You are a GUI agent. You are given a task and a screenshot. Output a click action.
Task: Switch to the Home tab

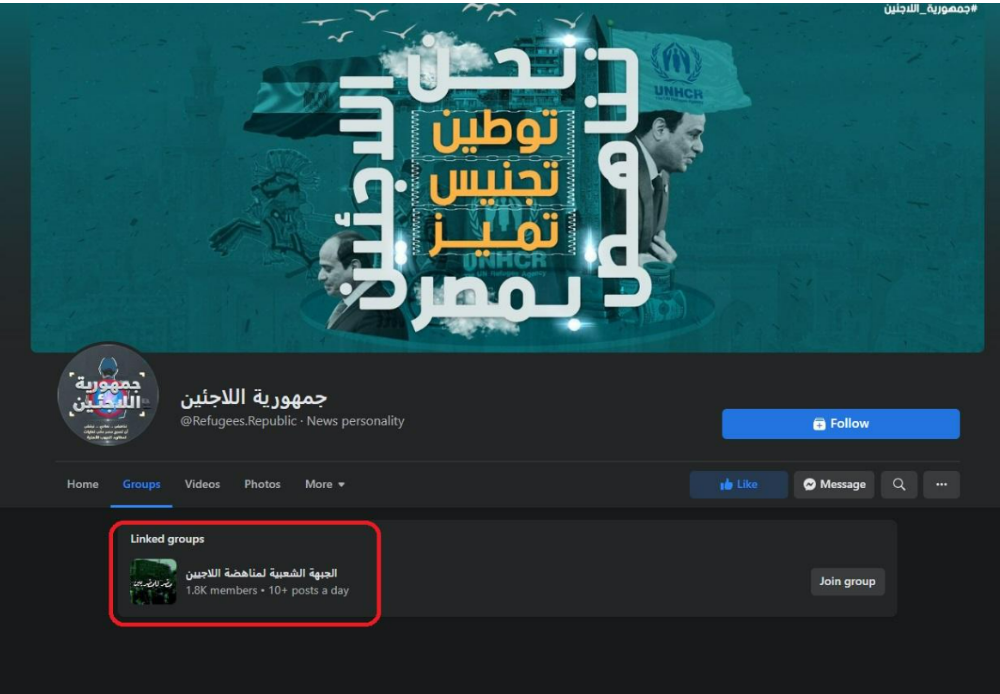click(83, 485)
